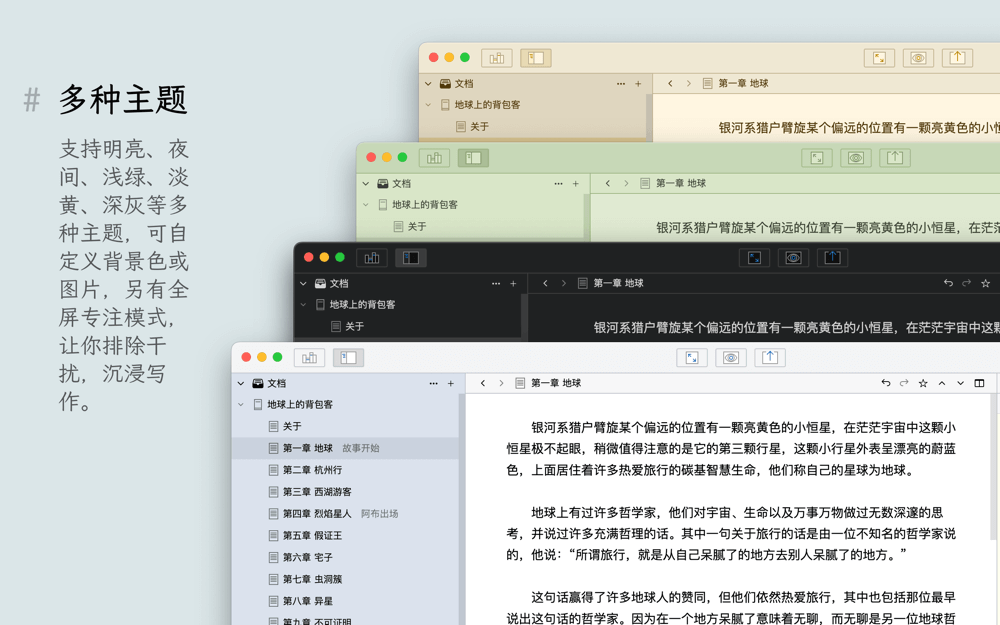The image size is (1000, 625).
Task: Select 第七章 虫洞簇 document
Action: click(345, 579)
